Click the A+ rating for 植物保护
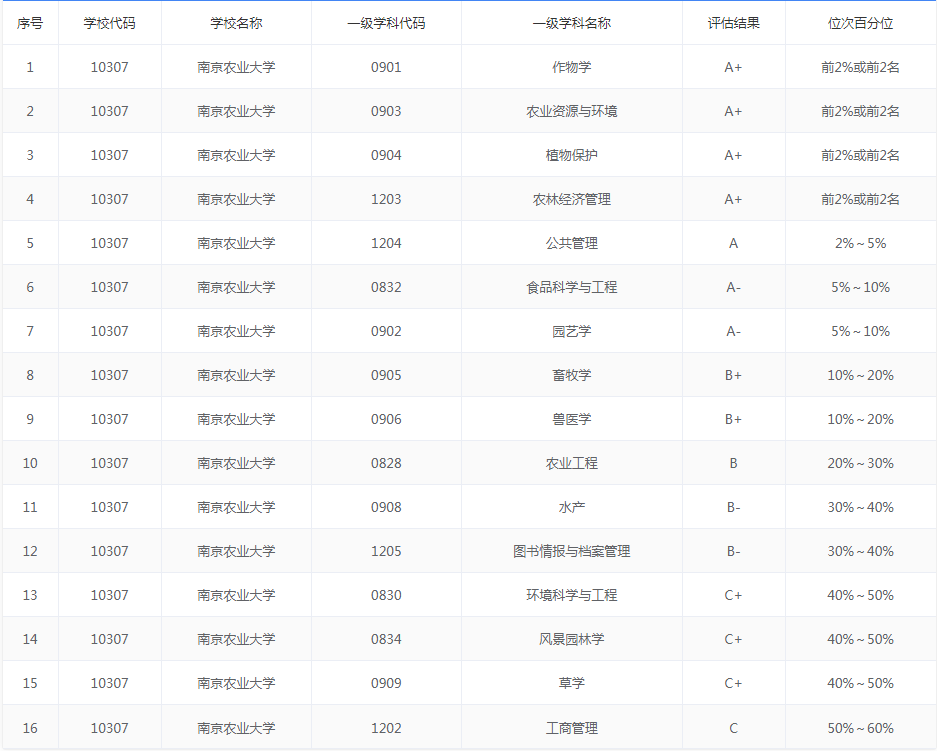 click(734, 155)
